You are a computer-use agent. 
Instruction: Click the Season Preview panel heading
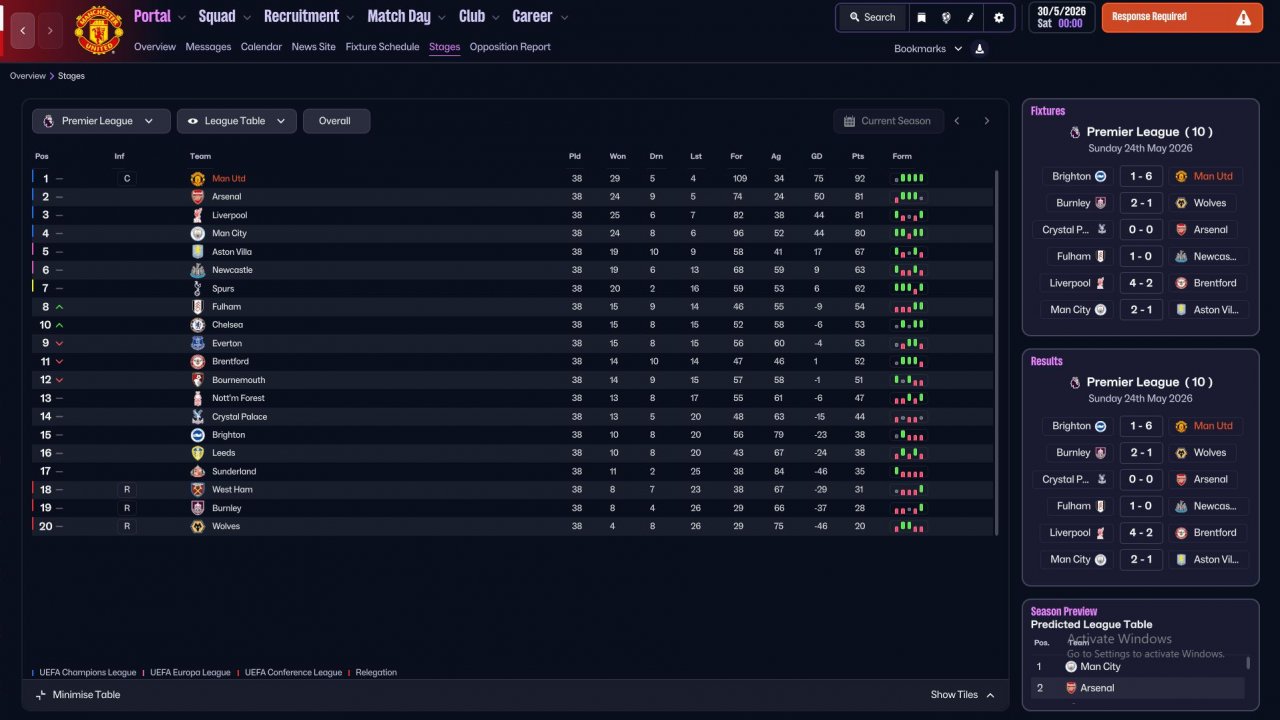tap(1064, 611)
